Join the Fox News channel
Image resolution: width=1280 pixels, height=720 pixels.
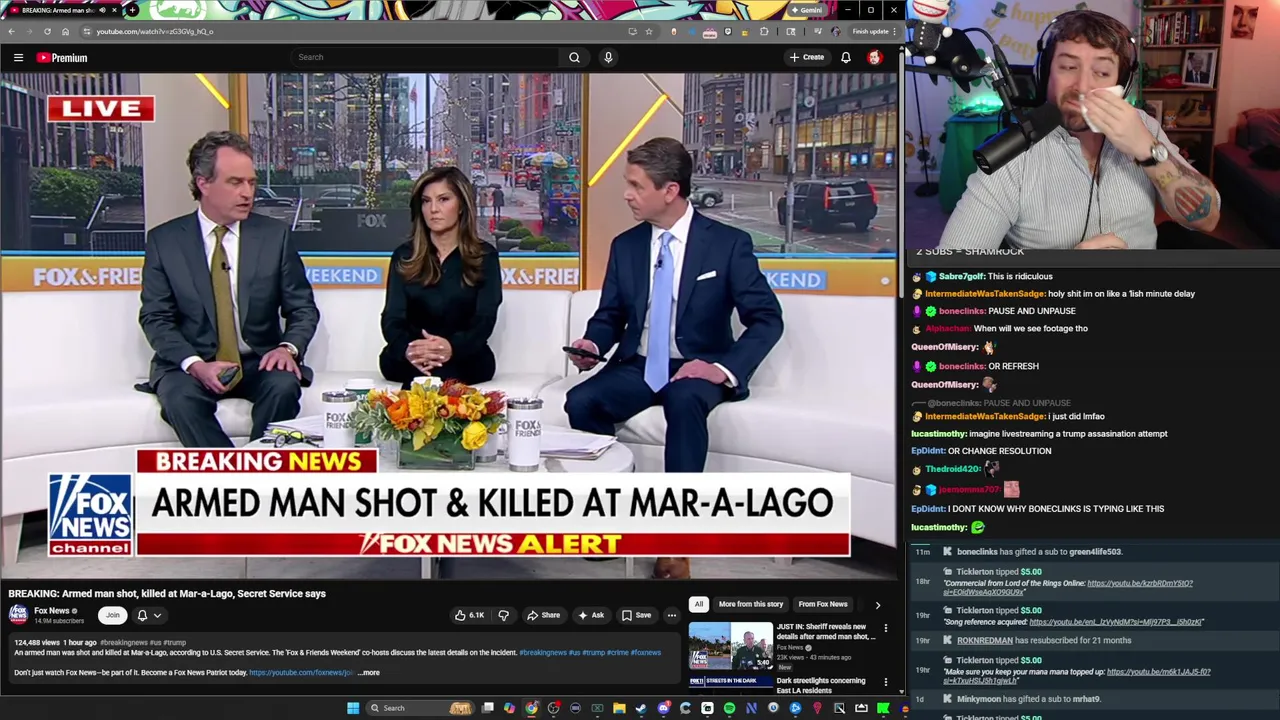[x=113, y=615]
